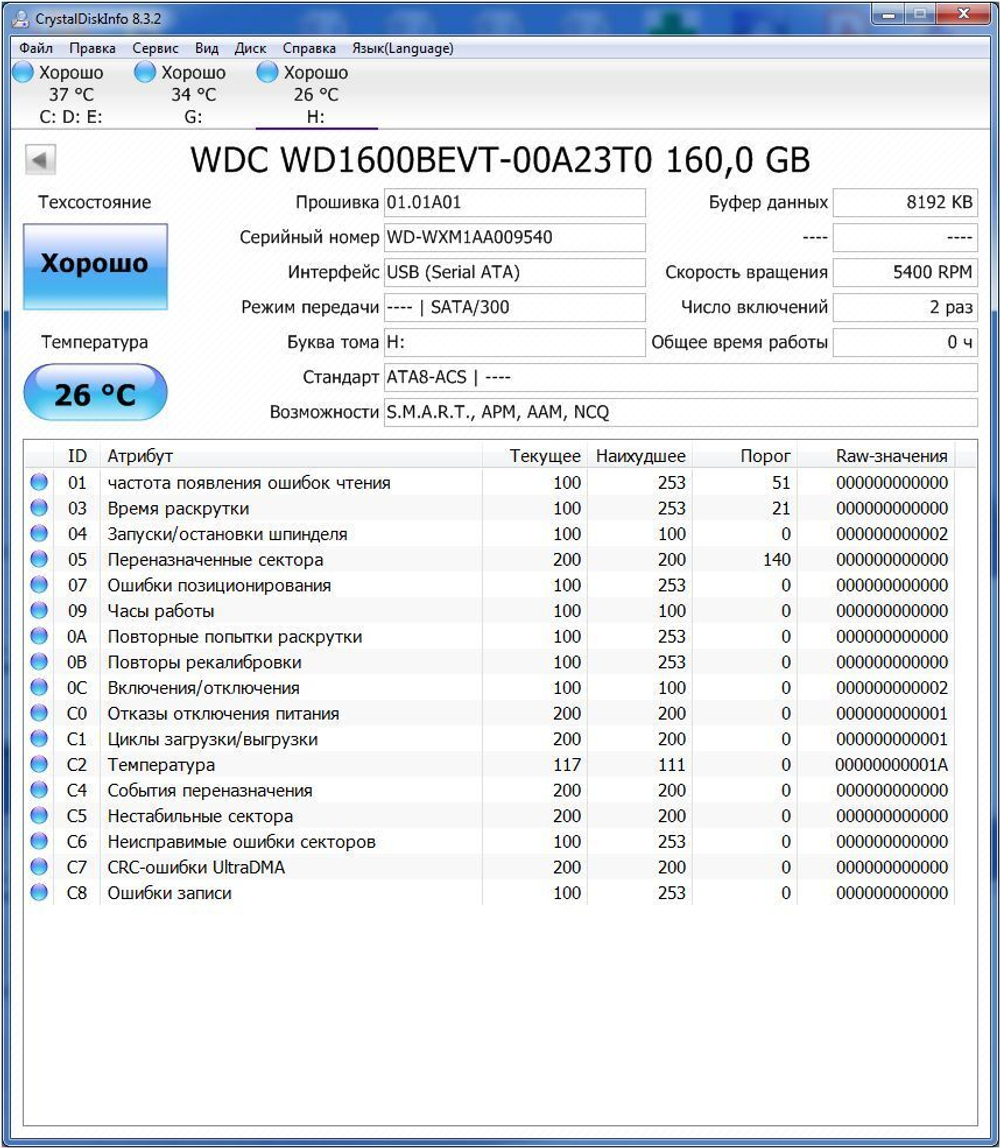Select the 09 Часы работы attribute row
1000x1148 pixels.
pos(300,611)
